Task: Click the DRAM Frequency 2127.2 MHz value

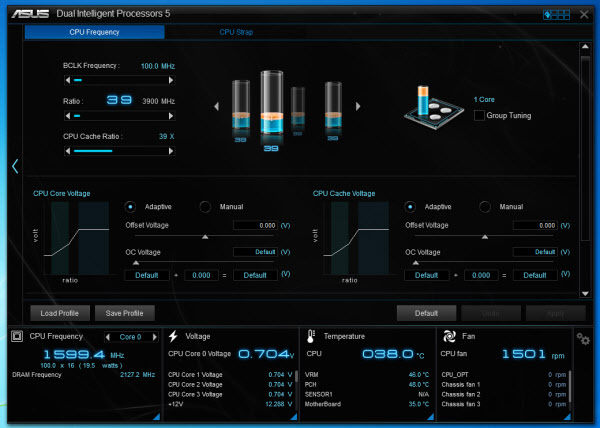Action: pyautogui.click(x=137, y=375)
